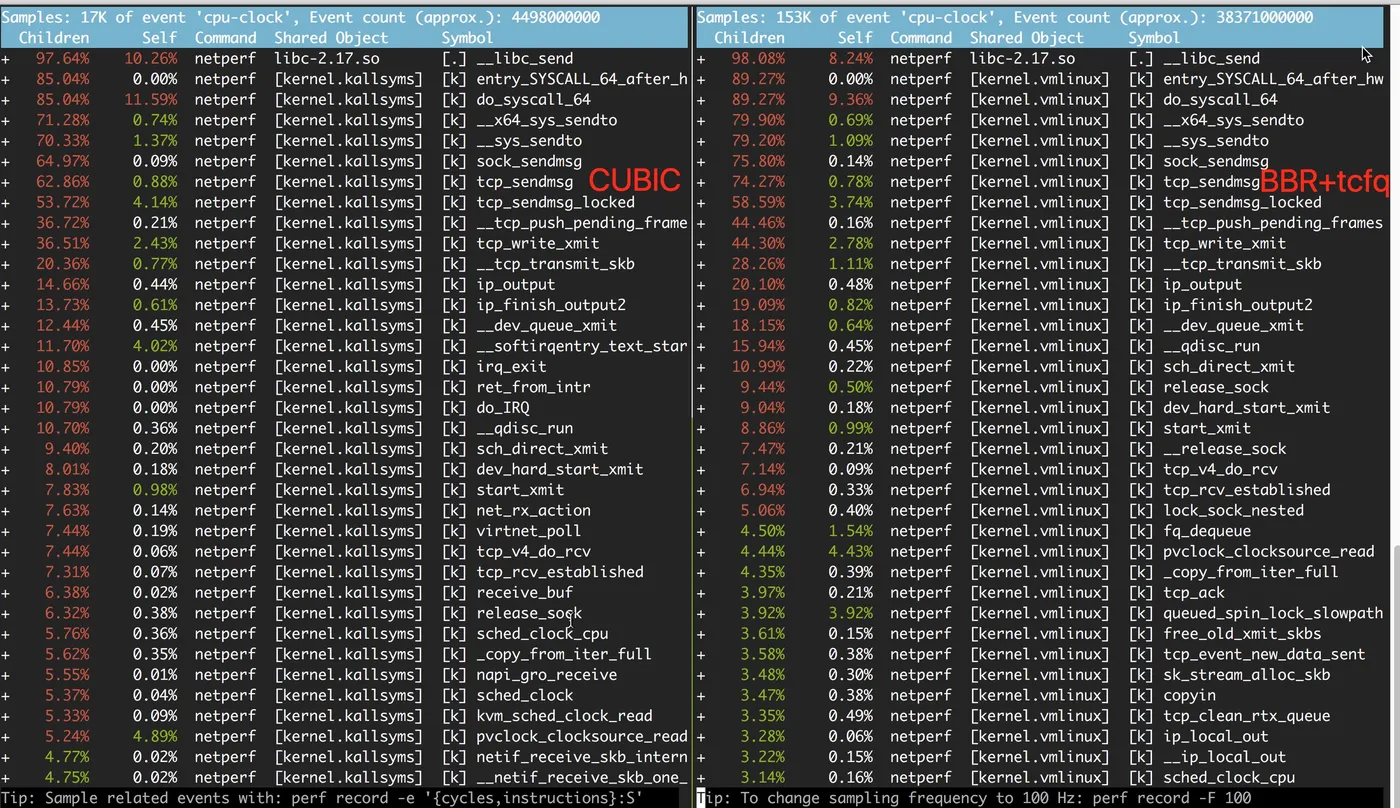Image resolution: width=1400 pixels, height=808 pixels.
Task: Select the __softirqentry_text_star symbol
Action: [582, 346]
